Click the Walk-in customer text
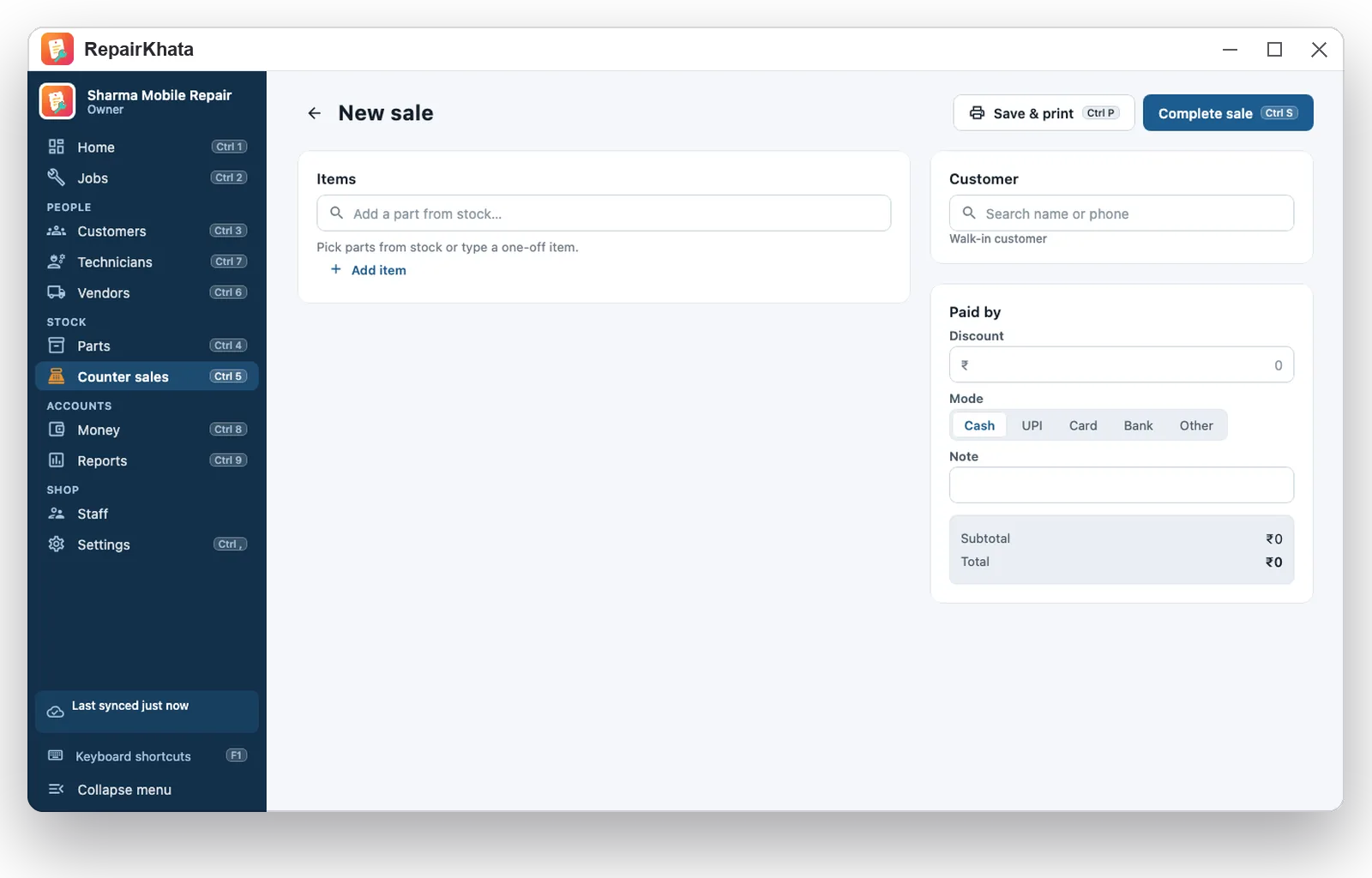1372x878 pixels. [x=997, y=239]
